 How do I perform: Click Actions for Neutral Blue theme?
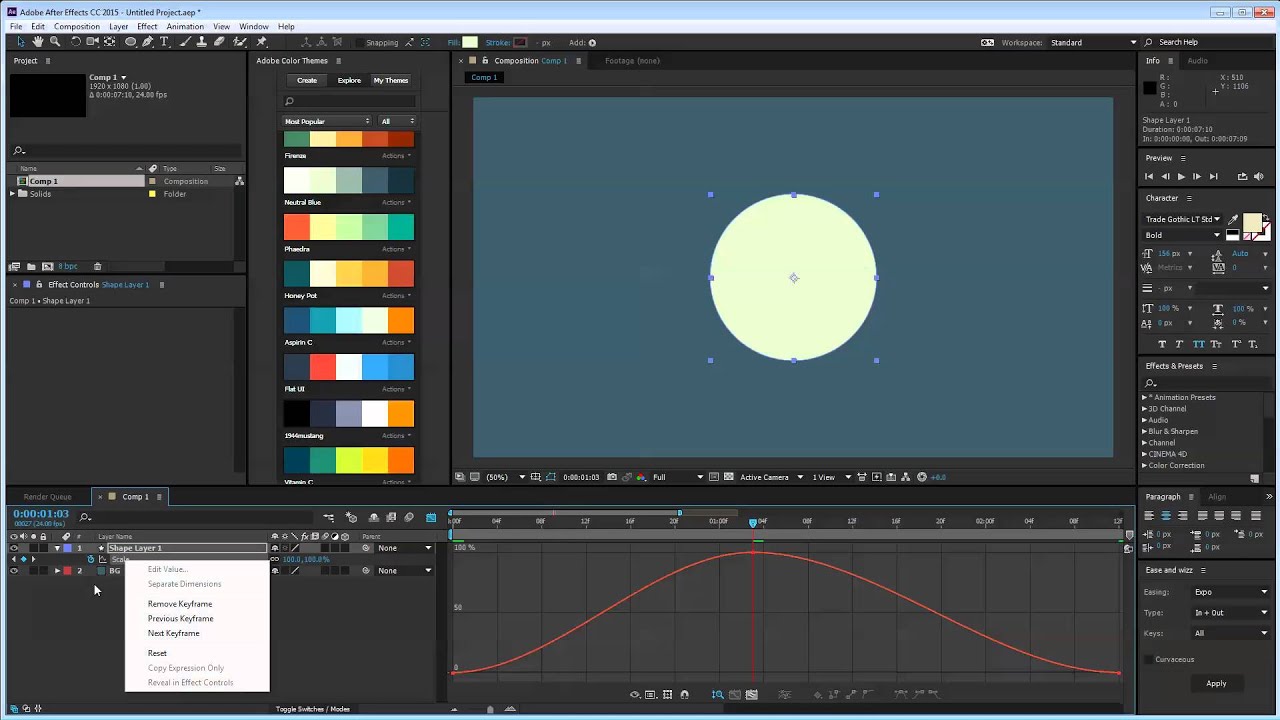pos(397,202)
